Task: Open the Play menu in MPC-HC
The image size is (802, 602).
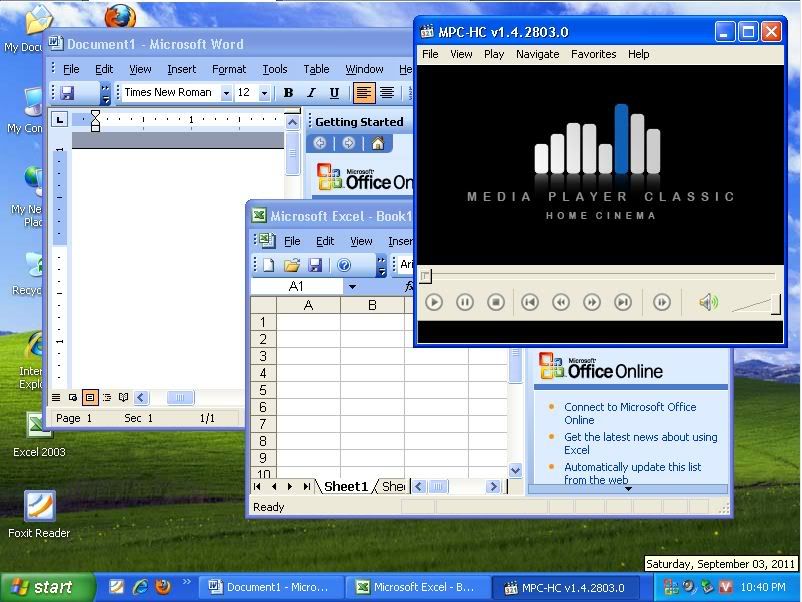Action: tap(494, 54)
